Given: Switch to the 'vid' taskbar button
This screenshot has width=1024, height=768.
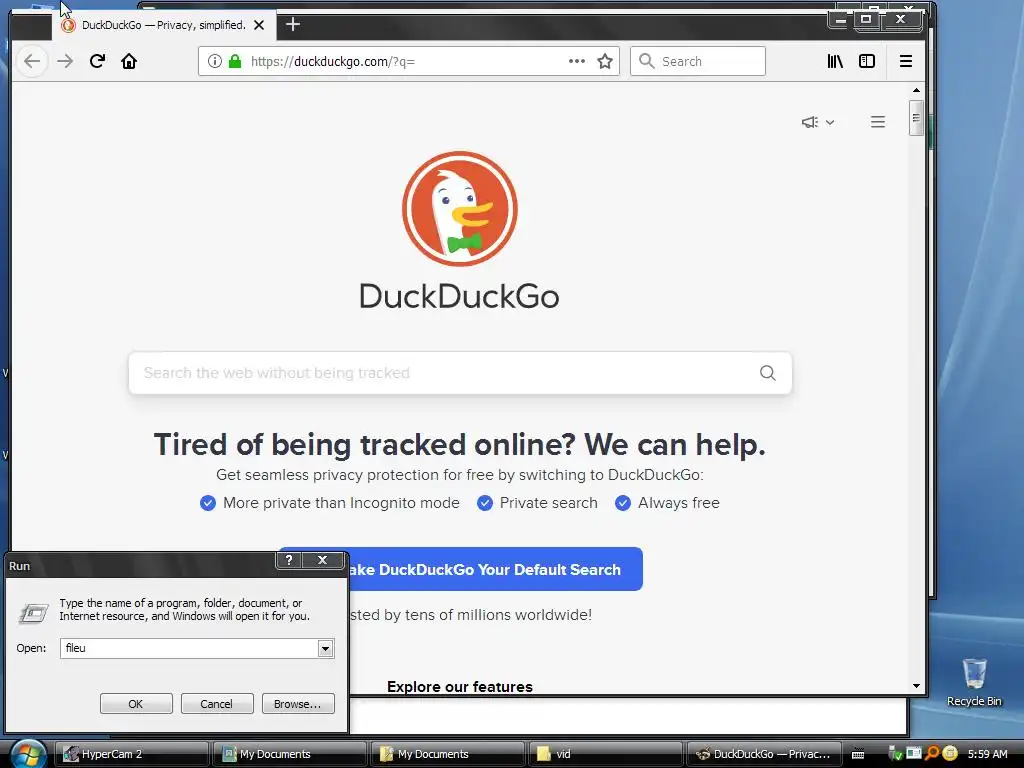Looking at the screenshot, I should (x=605, y=754).
